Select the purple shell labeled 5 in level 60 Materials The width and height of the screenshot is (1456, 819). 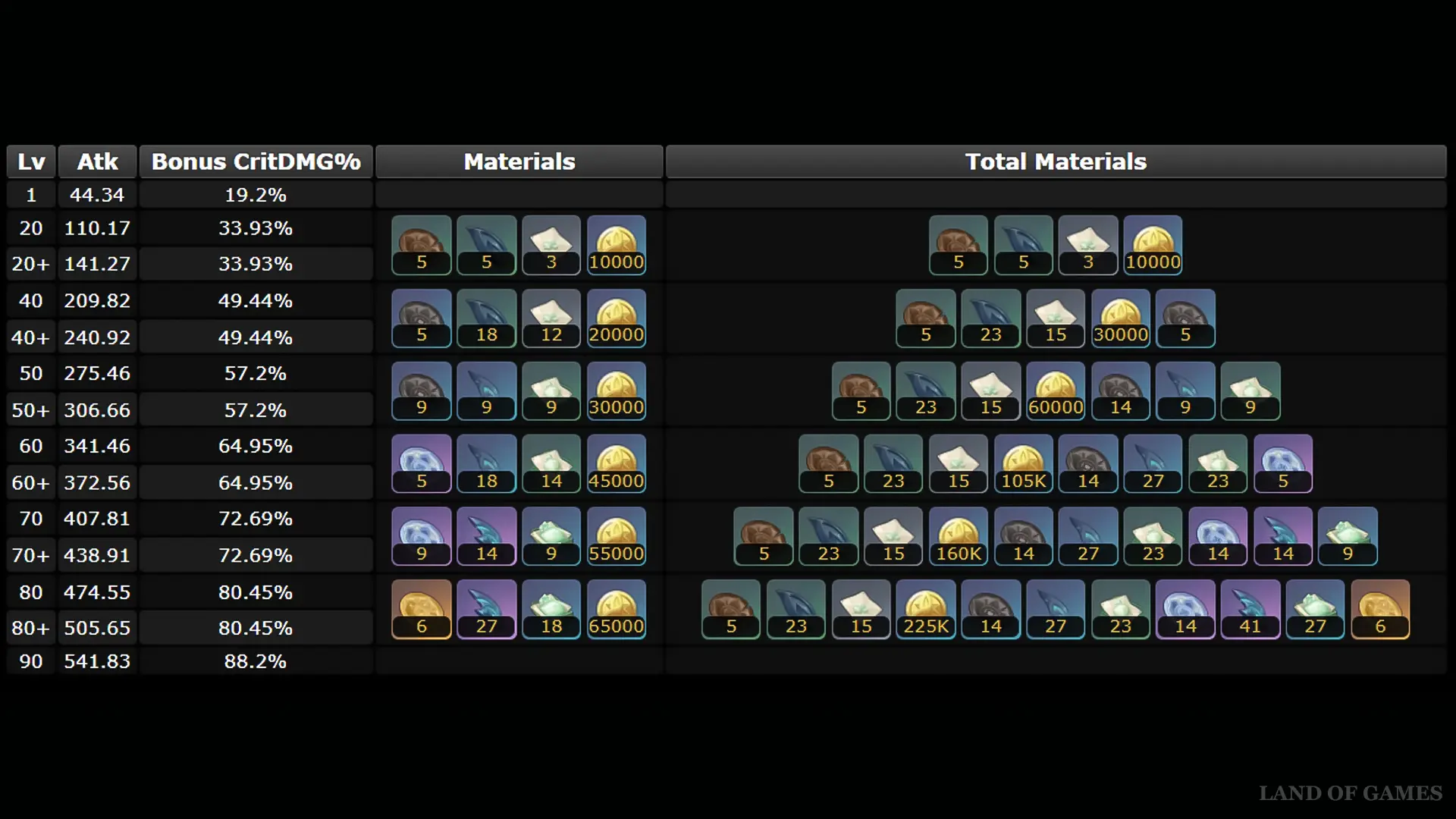pos(422,463)
